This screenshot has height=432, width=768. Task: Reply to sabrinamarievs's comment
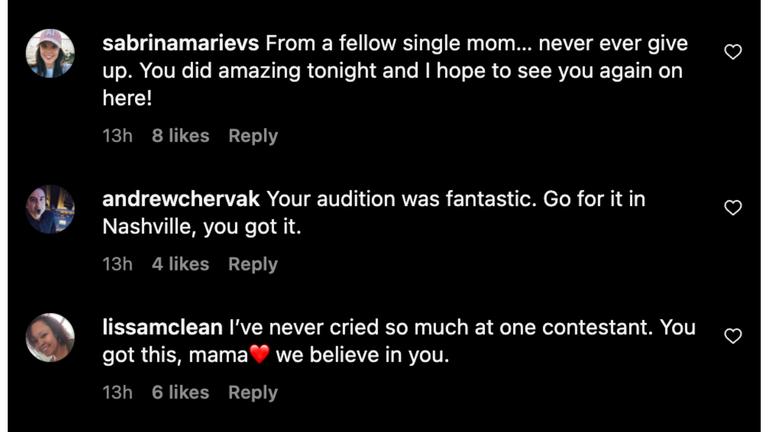pyautogui.click(x=253, y=136)
